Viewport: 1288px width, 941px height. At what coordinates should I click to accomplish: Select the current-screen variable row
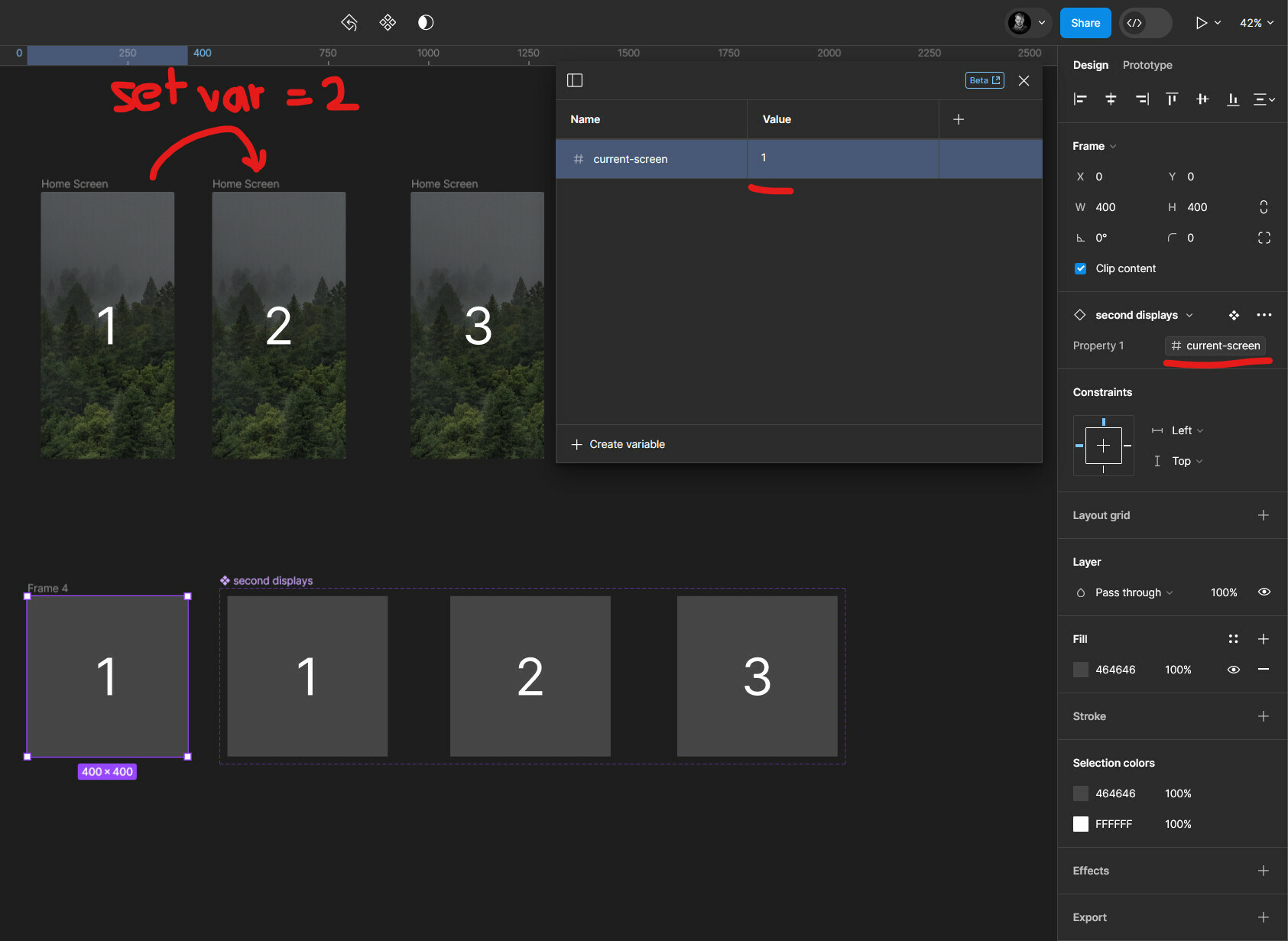[x=799, y=159]
